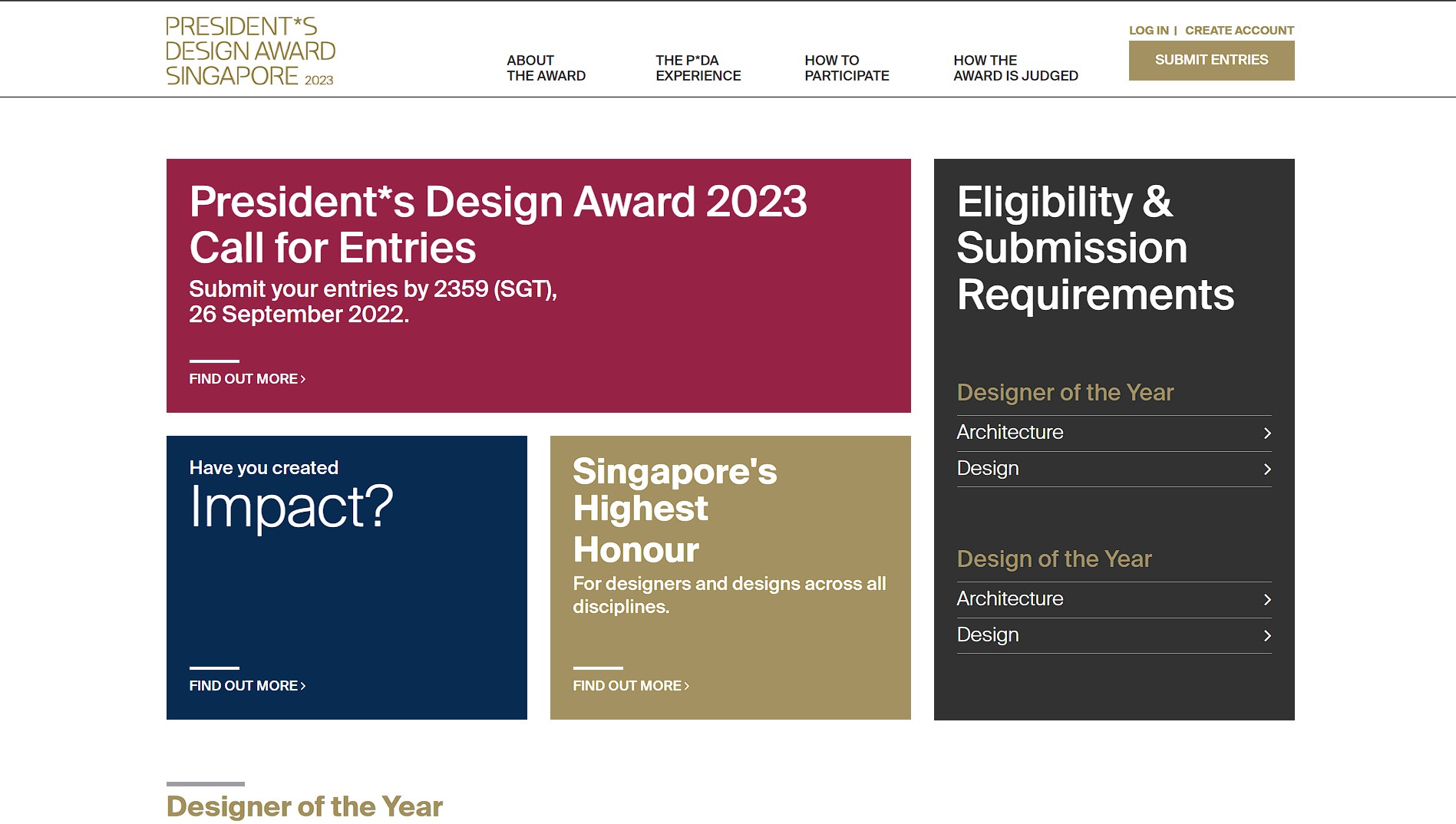1456x824 pixels.
Task: Click Singapore's Highest Honour heading
Action: 675,510
